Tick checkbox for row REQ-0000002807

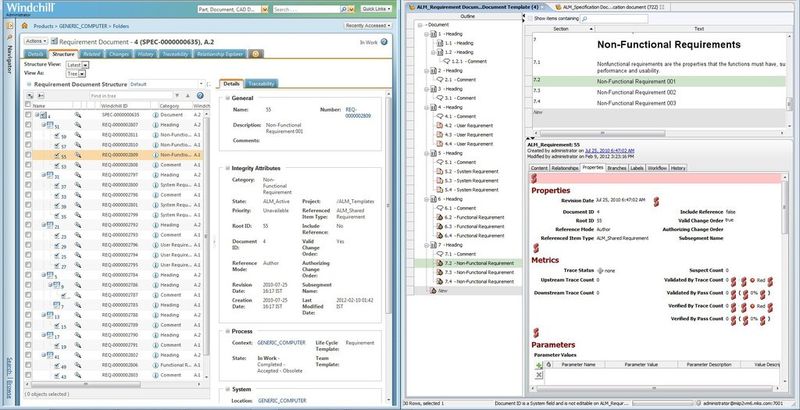(x=28, y=125)
